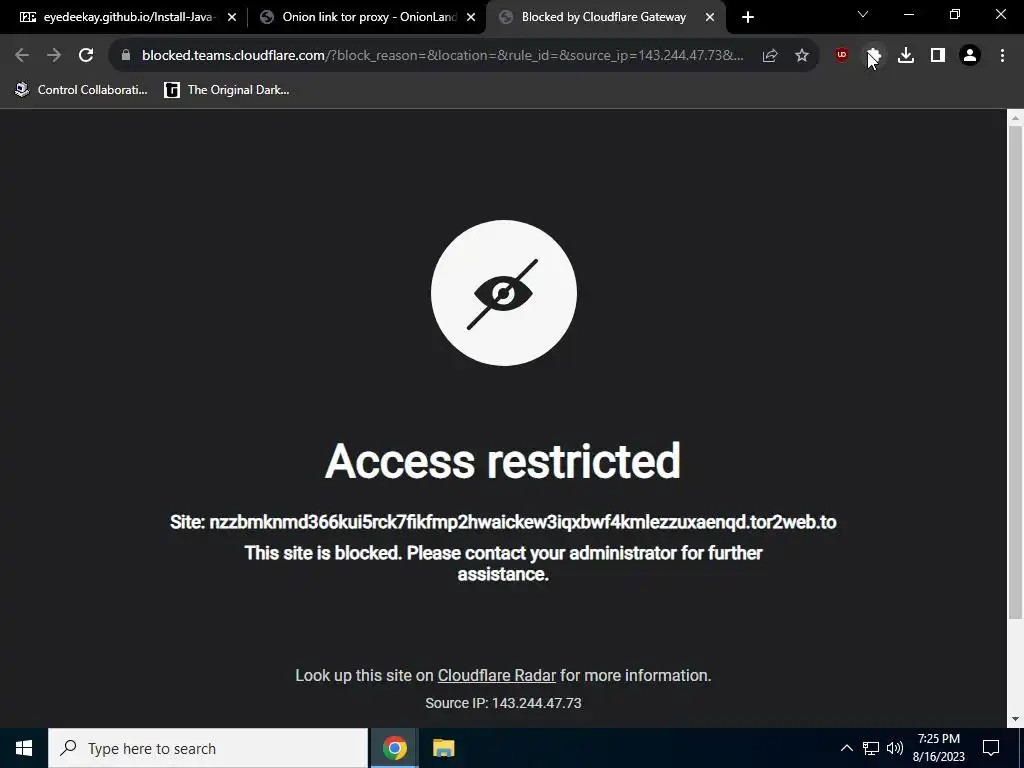Viewport: 1024px width, 768px height.
Task: Open a new browser tab
Action: [748, 18]
